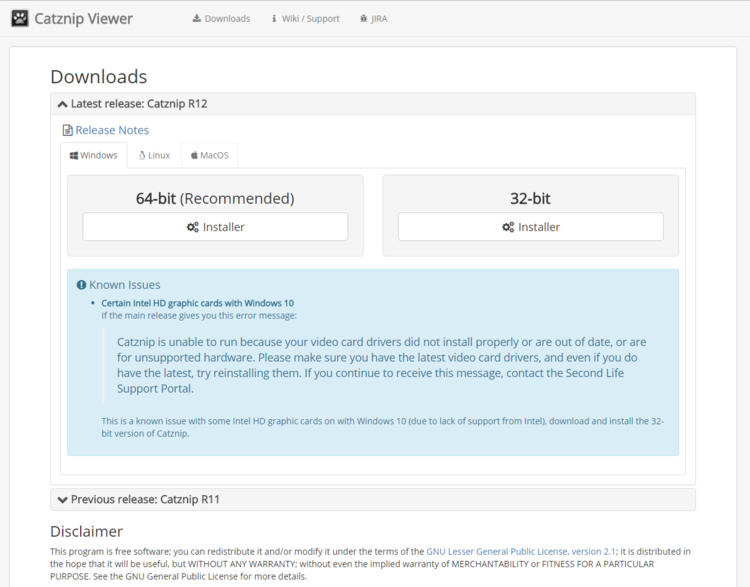The height and width of the screenshot is (587, 750).
Task: Select the Windows tab
Action: tap(94, 155)
